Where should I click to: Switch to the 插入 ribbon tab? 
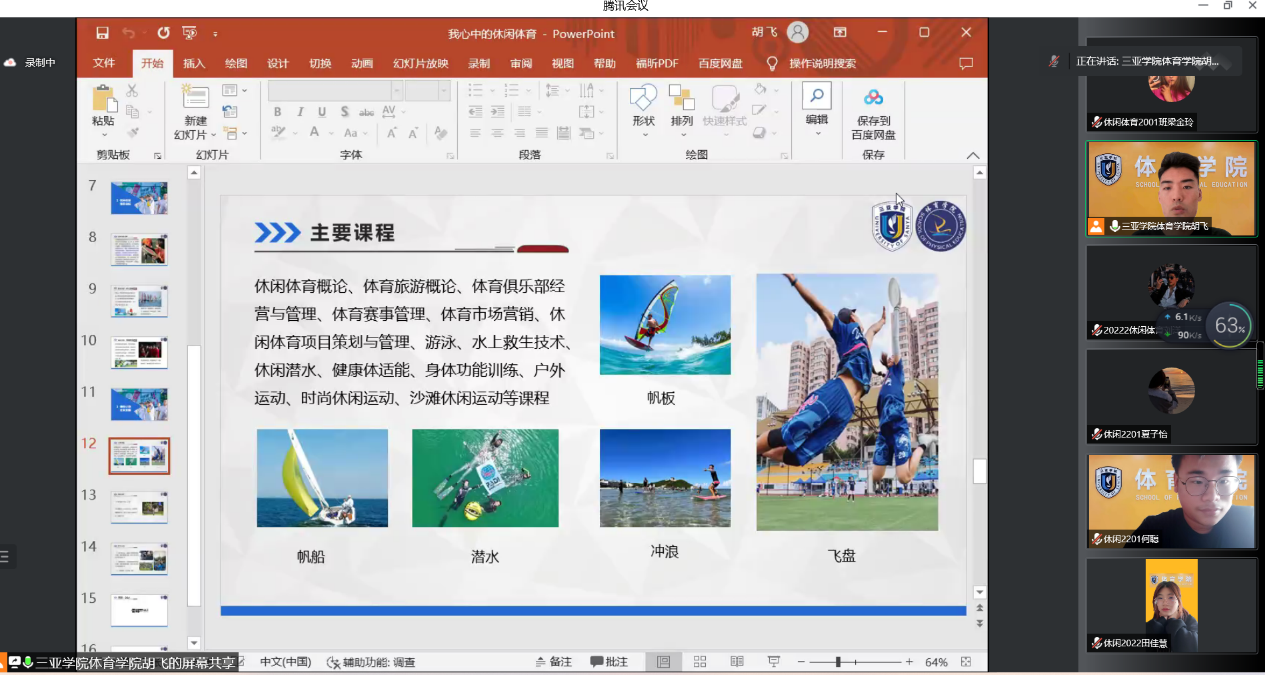pyautogui.click(x=194, y=62)
